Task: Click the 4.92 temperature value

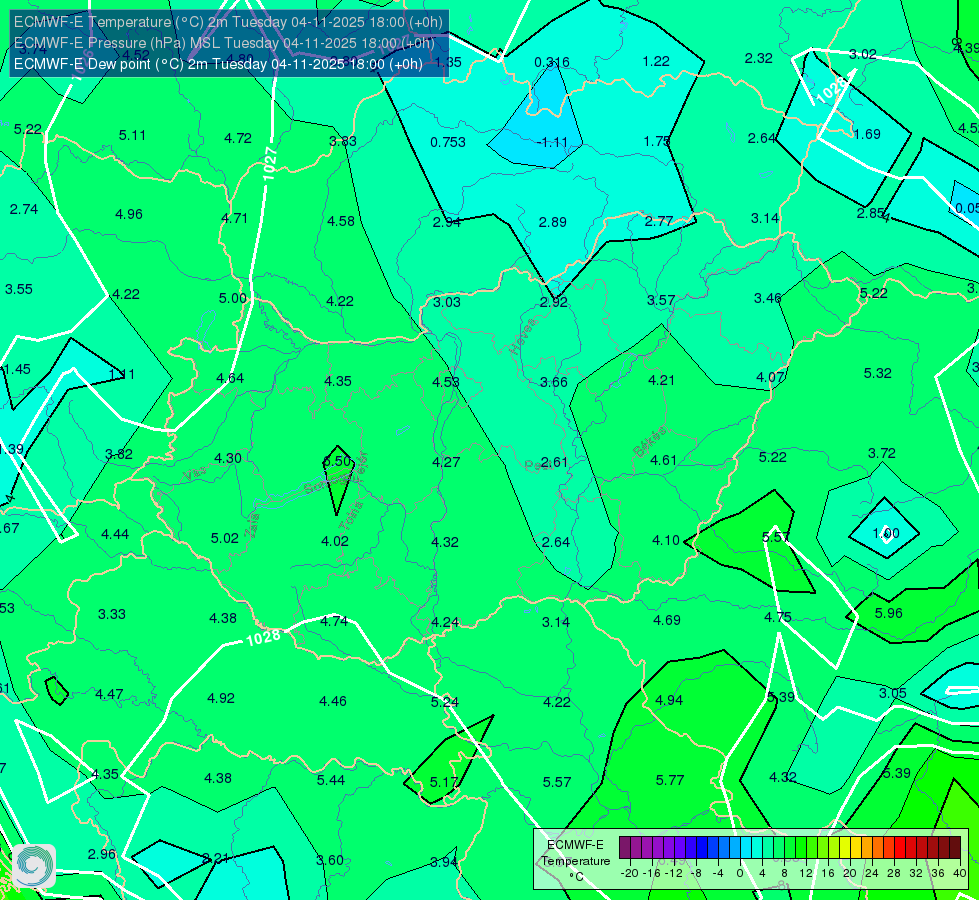Action: point(221,698)
